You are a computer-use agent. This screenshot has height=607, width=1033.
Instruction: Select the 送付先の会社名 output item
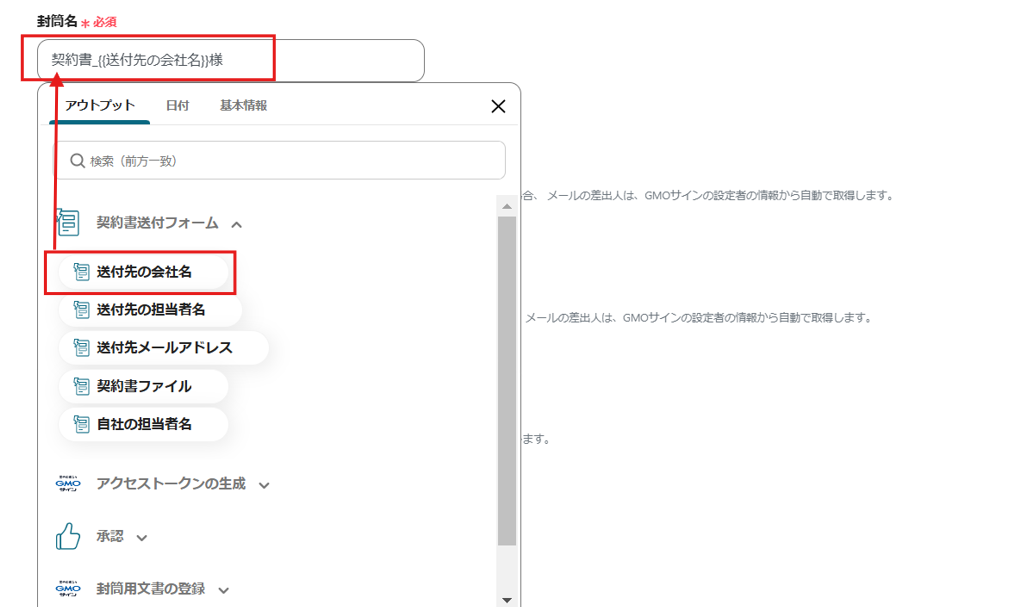[142, 272]
